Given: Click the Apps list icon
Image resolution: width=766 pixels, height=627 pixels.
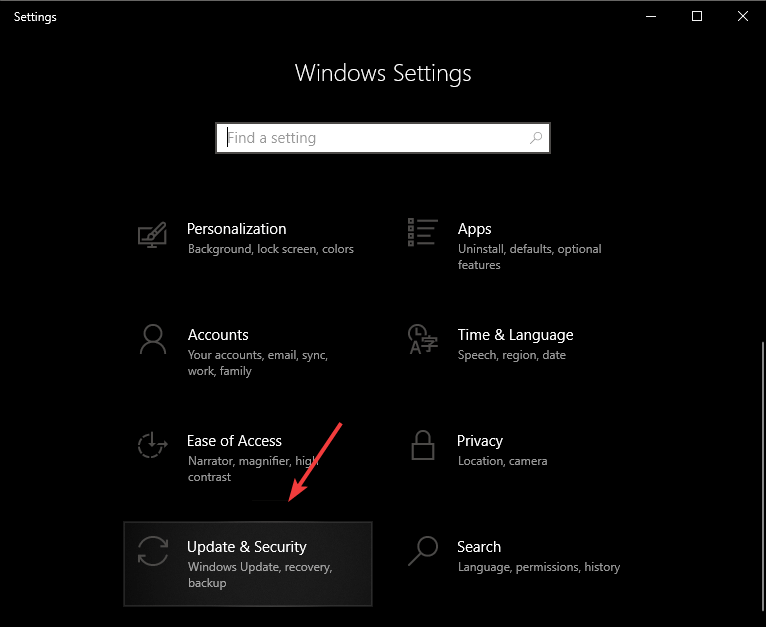Looking at the screenshot, I should (x=423, y=232).
